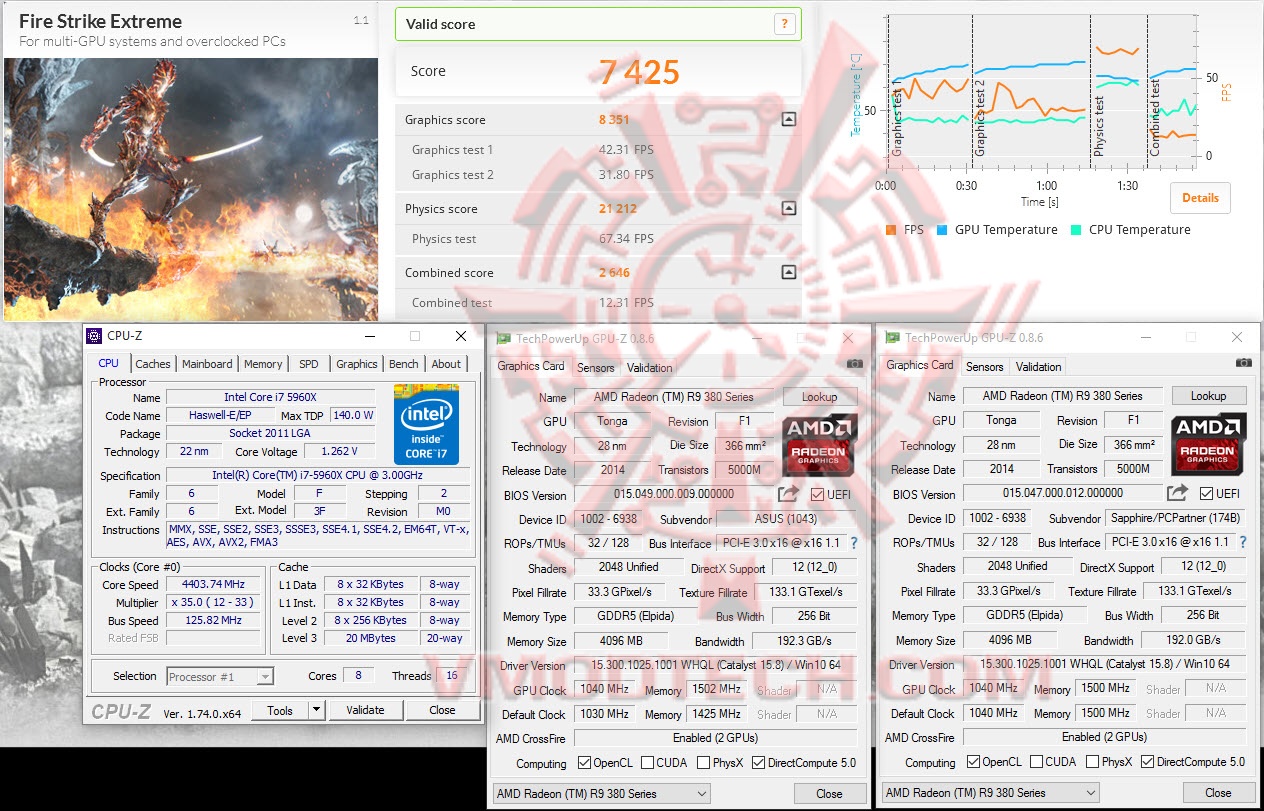Image resolution: width=1264 pixels, height=811 pixels.
Task: Select the Graphics Card tab in right GPU-Z
Action: coord(920,365)
